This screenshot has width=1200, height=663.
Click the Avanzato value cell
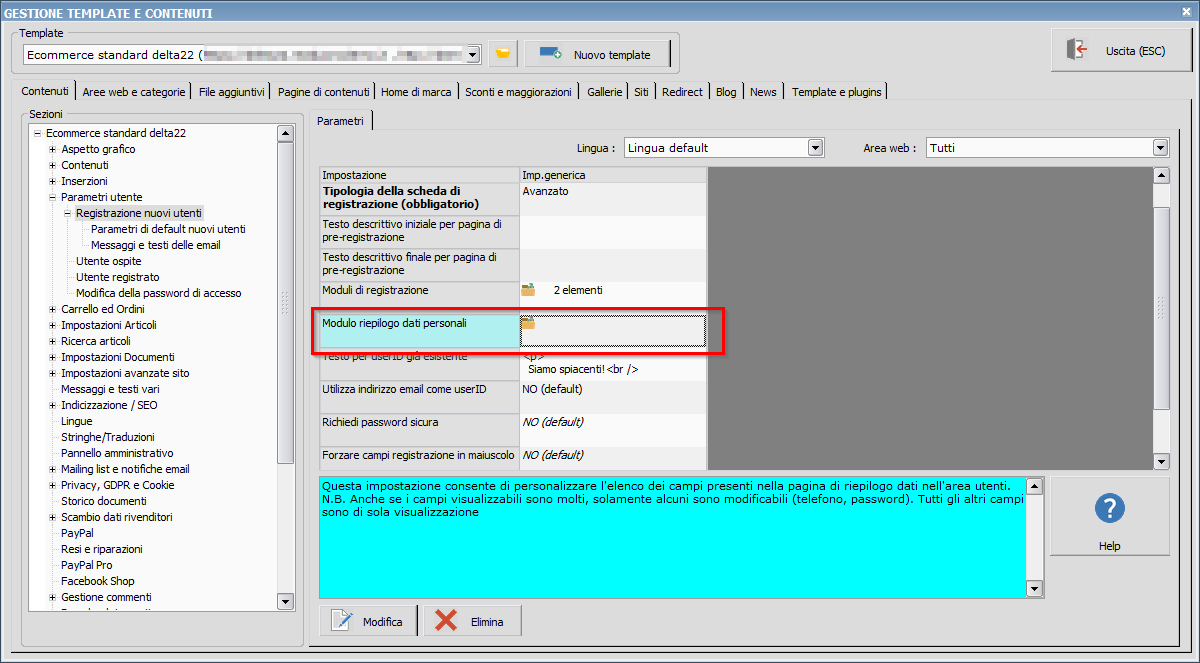point(613,198)
